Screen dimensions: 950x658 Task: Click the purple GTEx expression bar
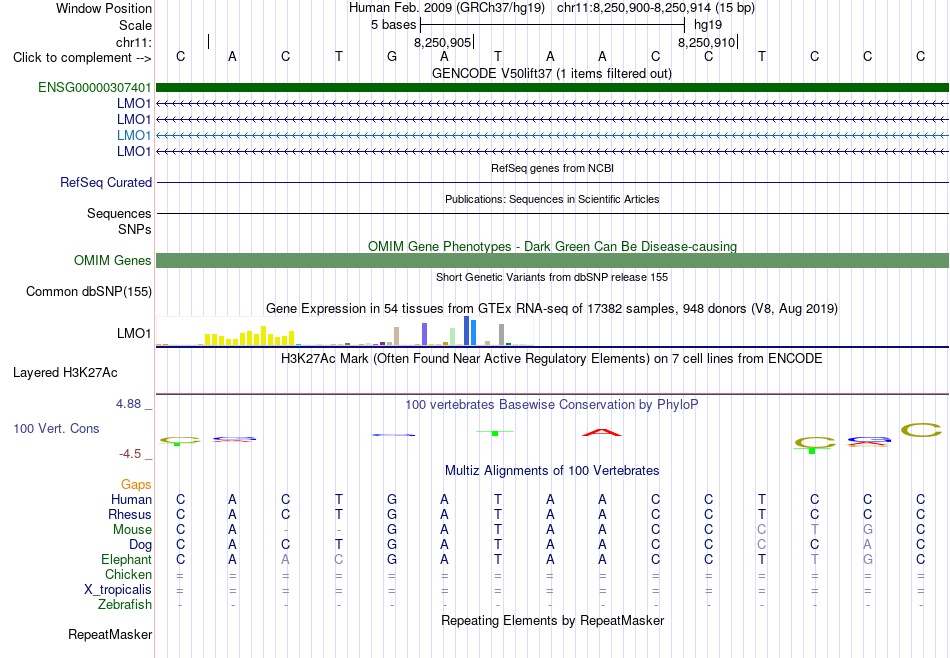tap(425, 334)
